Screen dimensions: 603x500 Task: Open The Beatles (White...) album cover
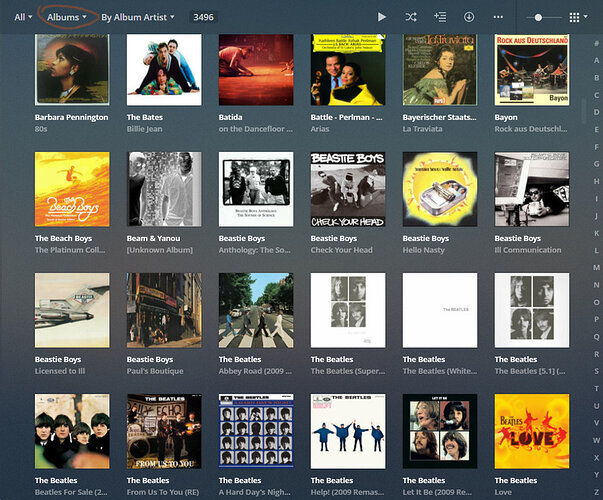440,310
